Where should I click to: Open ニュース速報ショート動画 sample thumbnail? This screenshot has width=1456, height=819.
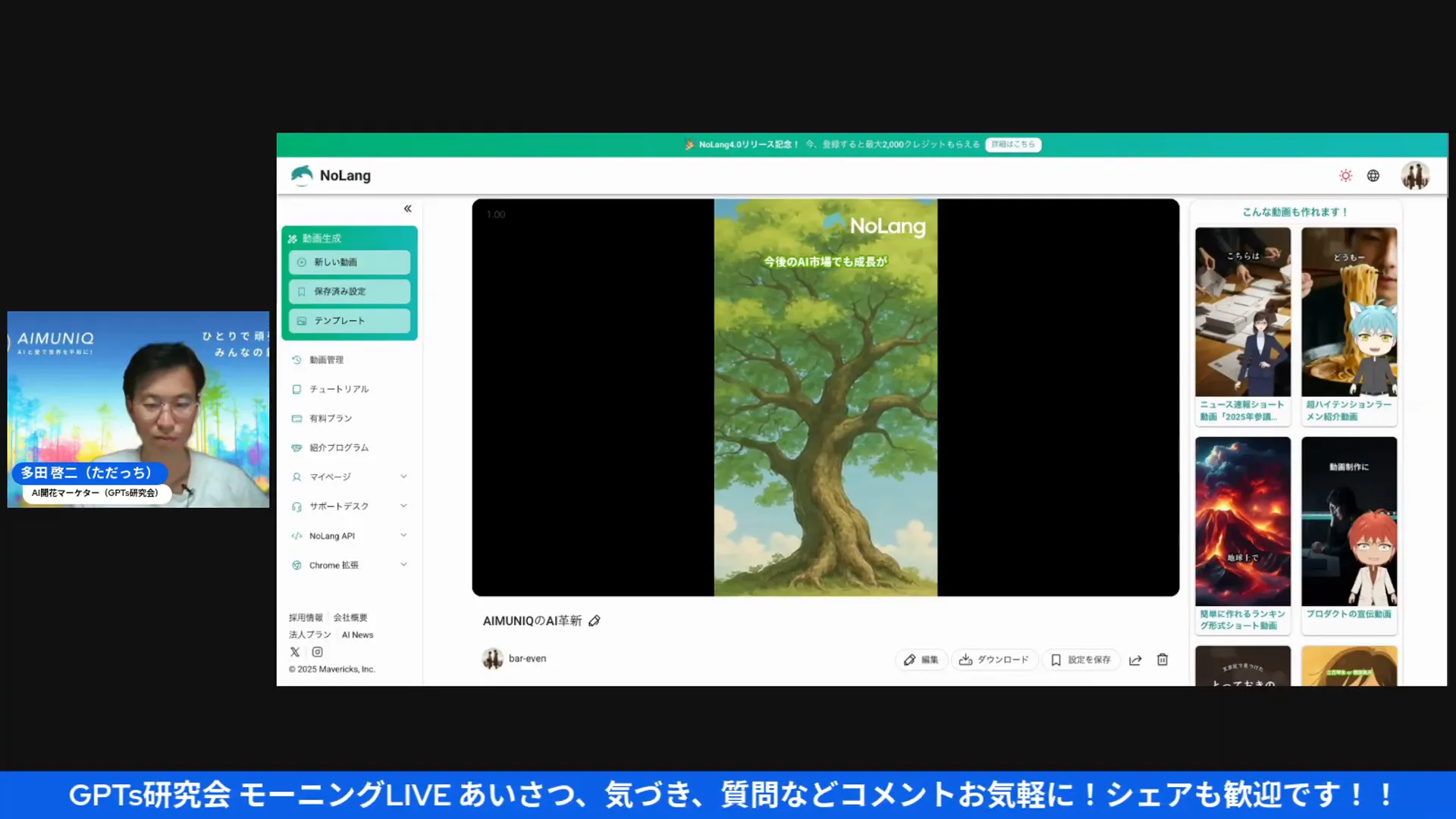[1243, 312]
